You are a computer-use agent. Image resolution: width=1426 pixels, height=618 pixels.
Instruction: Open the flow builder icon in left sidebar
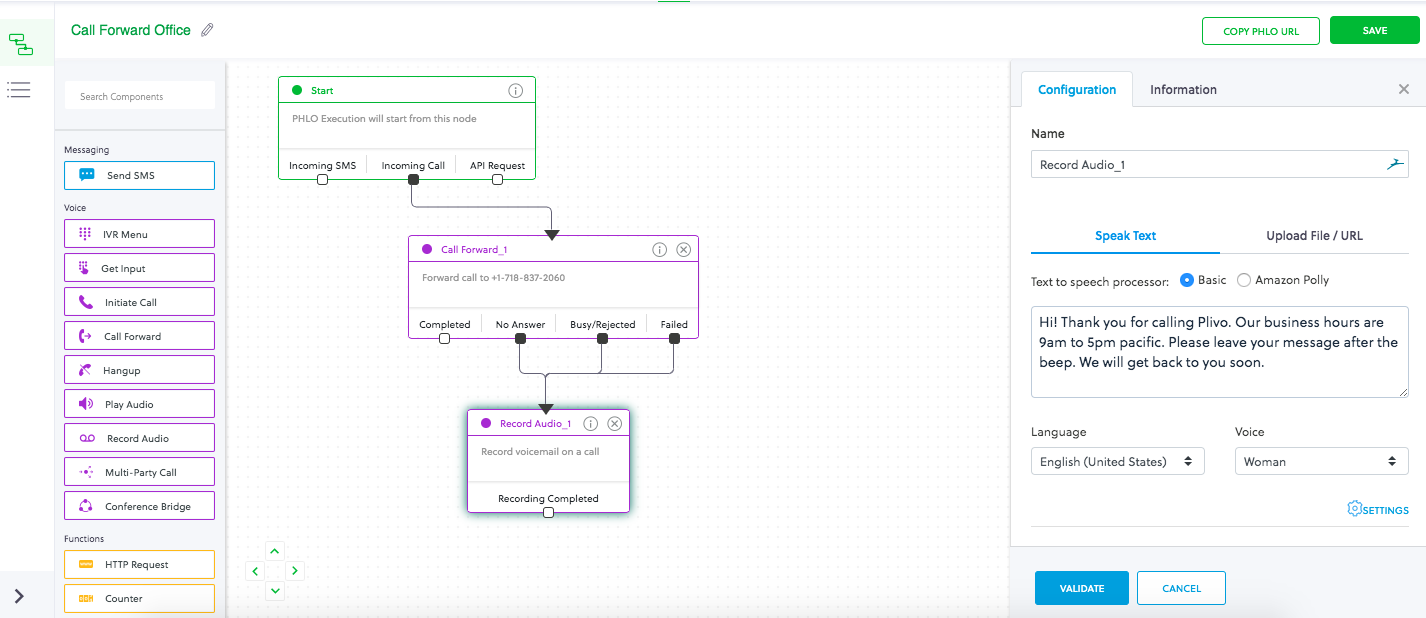coord(20,44)
